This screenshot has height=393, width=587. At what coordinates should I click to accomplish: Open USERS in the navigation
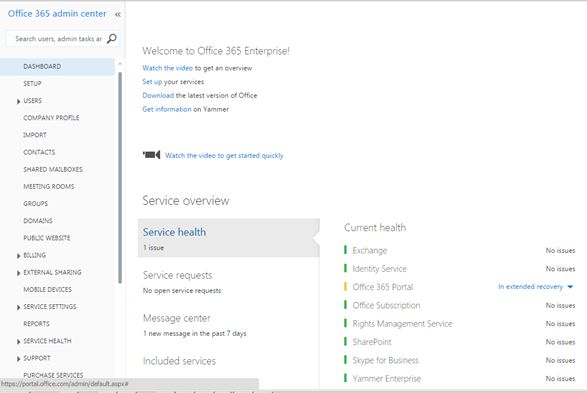(33, 101)
